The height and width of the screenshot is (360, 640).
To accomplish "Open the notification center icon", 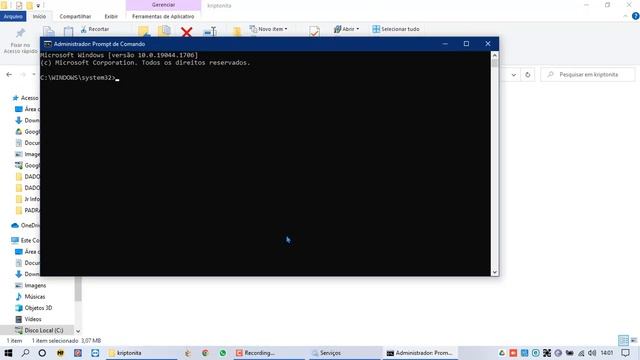I will tap(625, 353).
